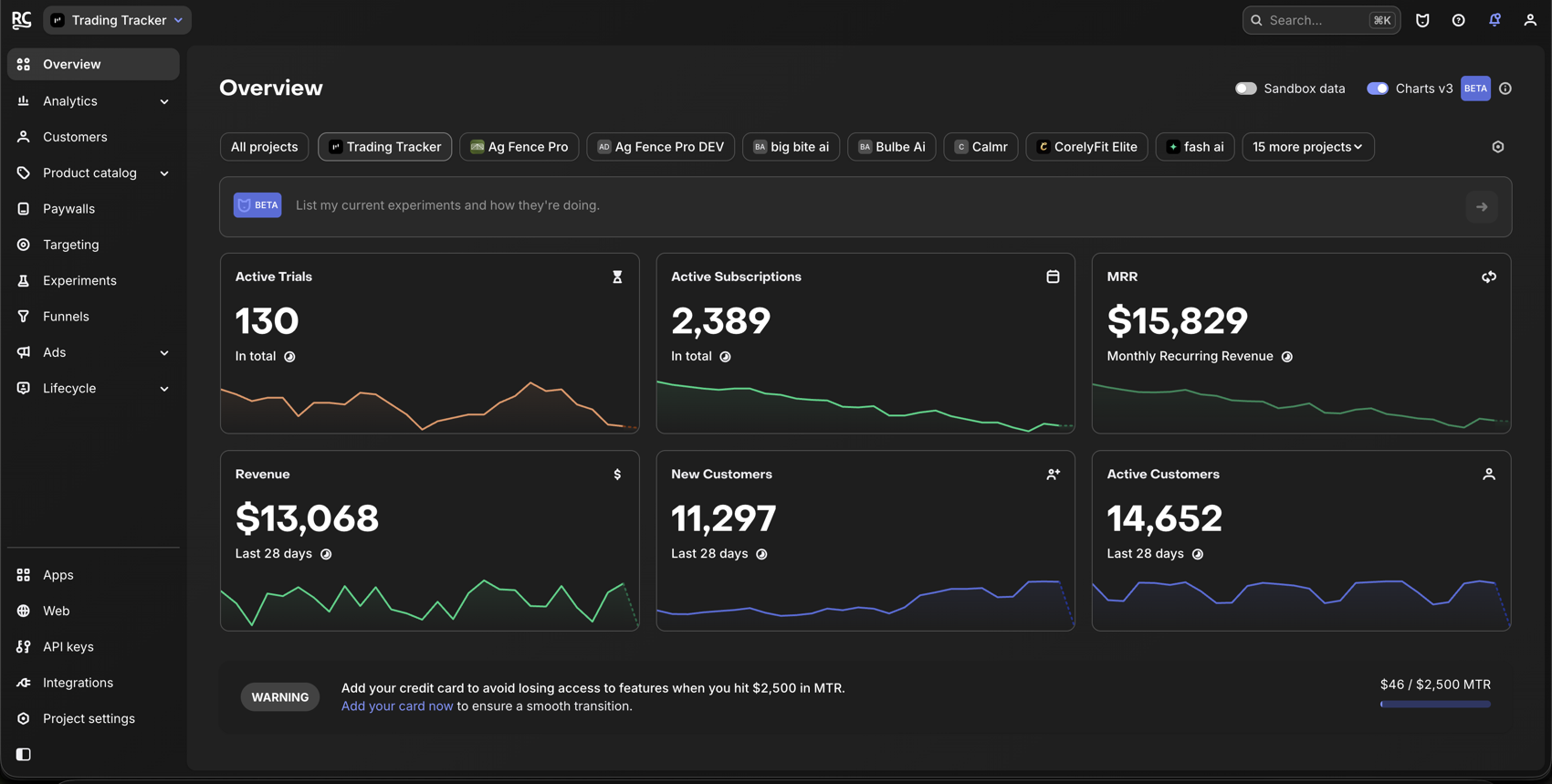Expand the Ads sidebar section
This screenshot has height=784, width=1552.
point(93,352)
